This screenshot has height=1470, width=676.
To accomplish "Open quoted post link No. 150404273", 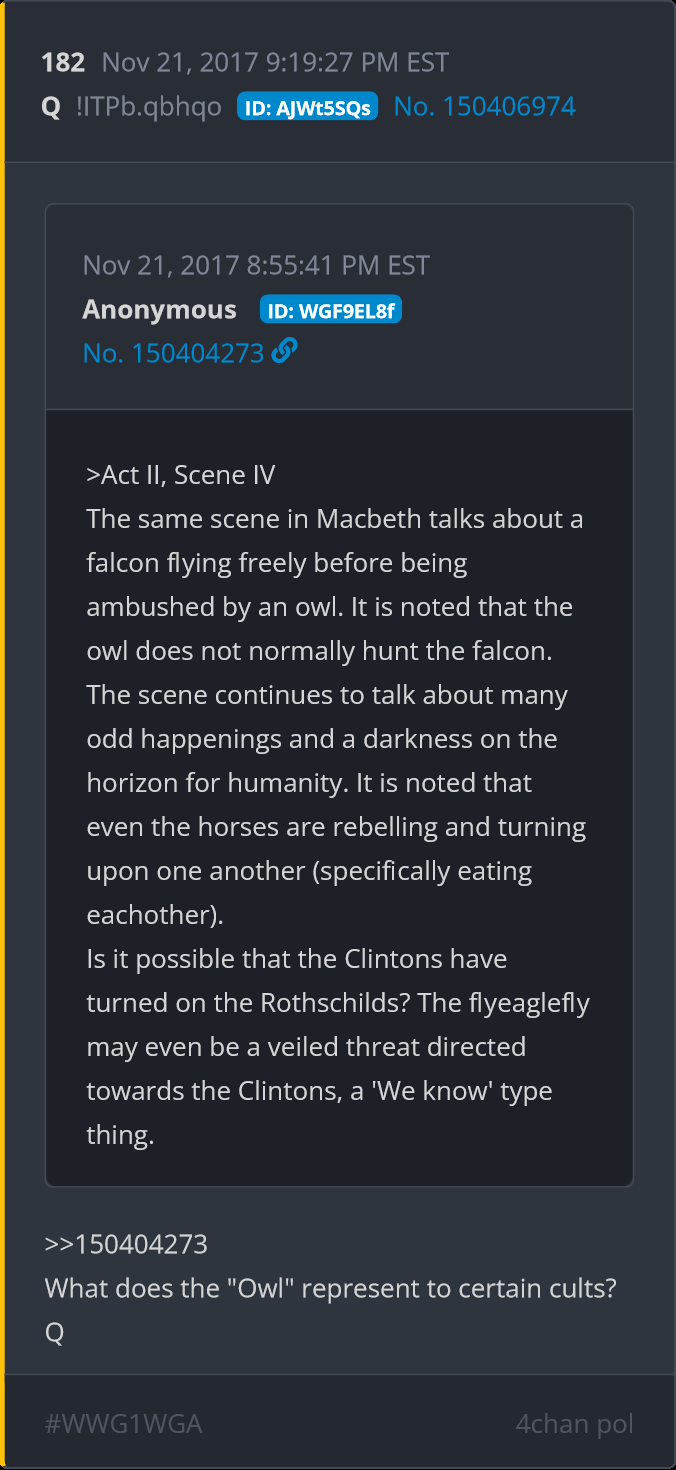I will pos(173,353).
